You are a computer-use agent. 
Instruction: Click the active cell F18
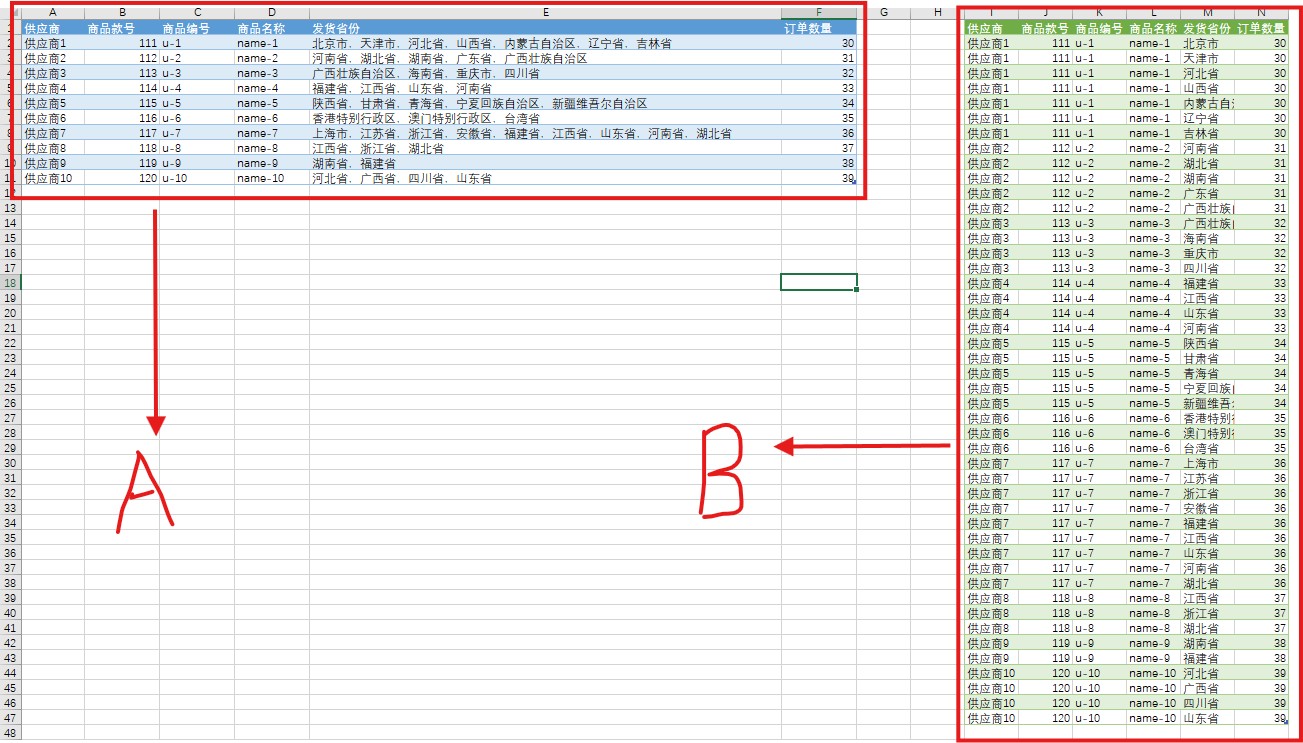(x=819, y=283)
